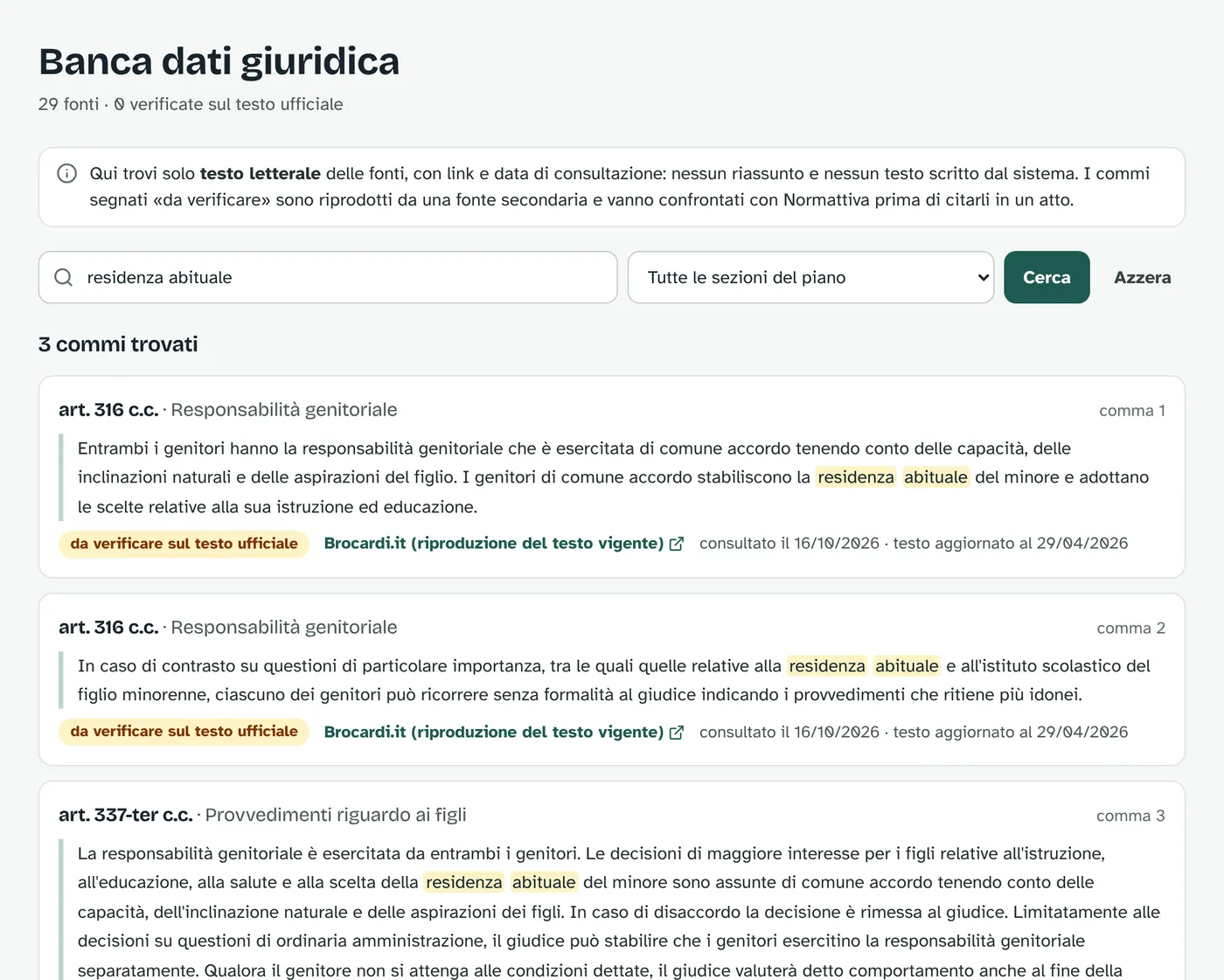Click 'da verificare' badge on art. 316 comma 1
This screenshot has height=980, width=1224.
tap(184, 544)
